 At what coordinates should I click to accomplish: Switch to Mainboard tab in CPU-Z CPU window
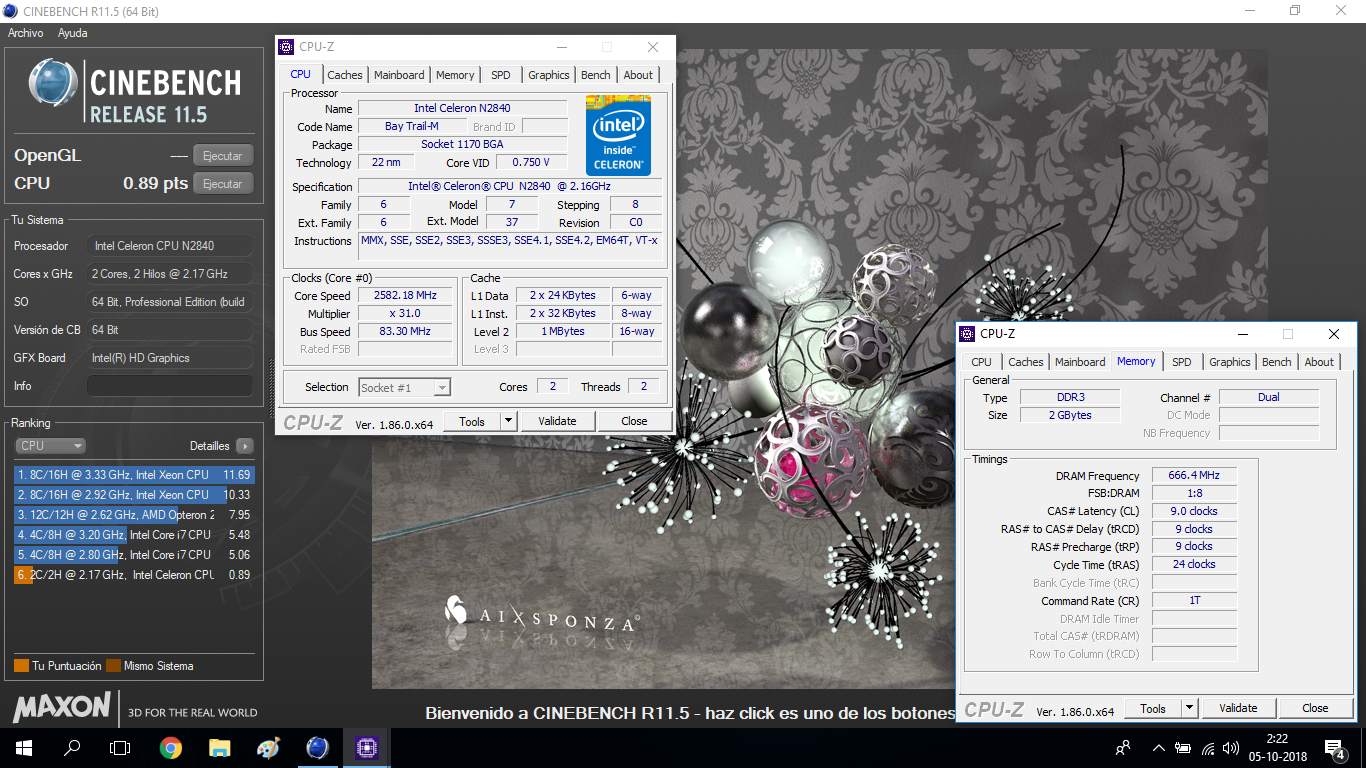(399, 75)
